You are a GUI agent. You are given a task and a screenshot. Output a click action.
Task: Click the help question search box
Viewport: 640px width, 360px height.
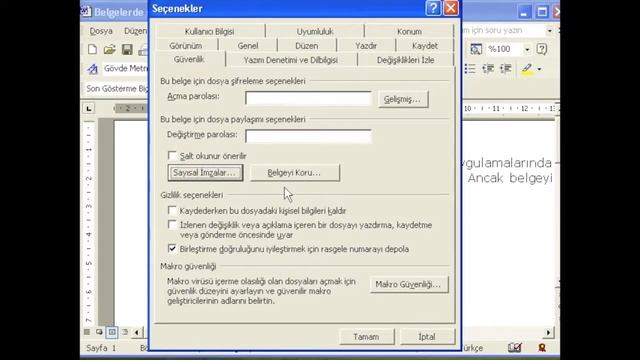[x=504, y=31]
